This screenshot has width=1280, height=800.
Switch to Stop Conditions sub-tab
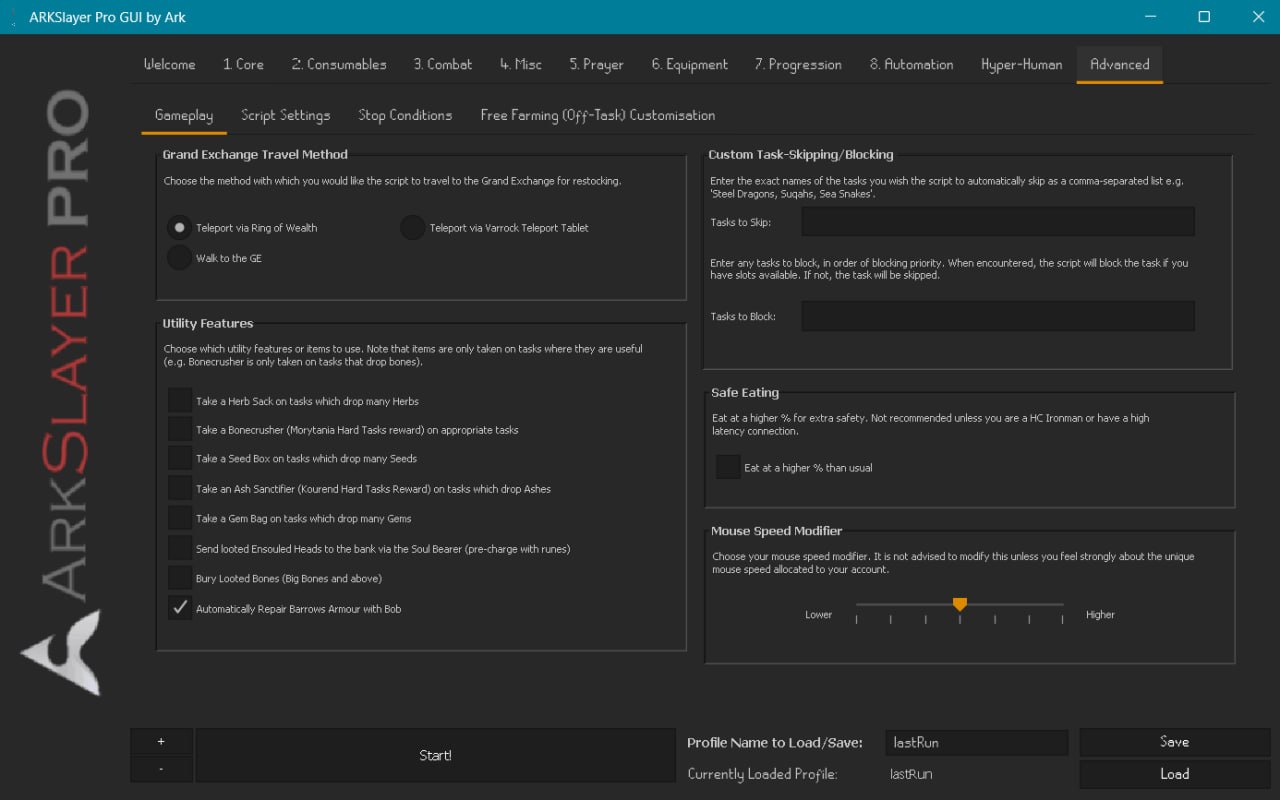[405, 115]
